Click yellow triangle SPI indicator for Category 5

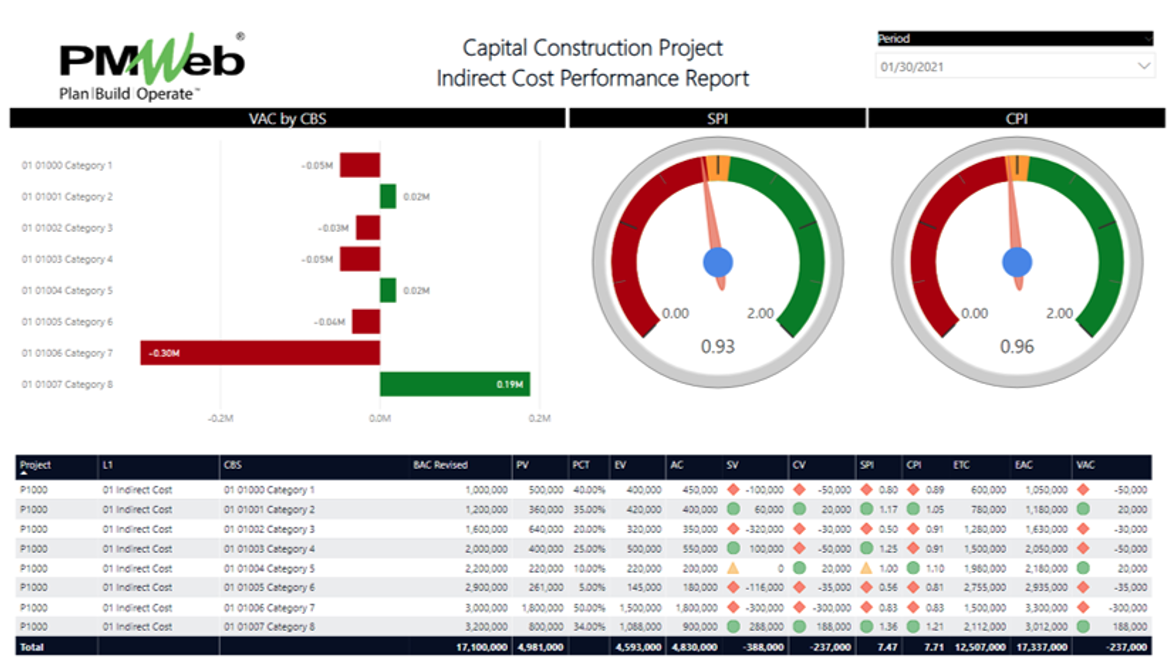(x=866, y=568)
